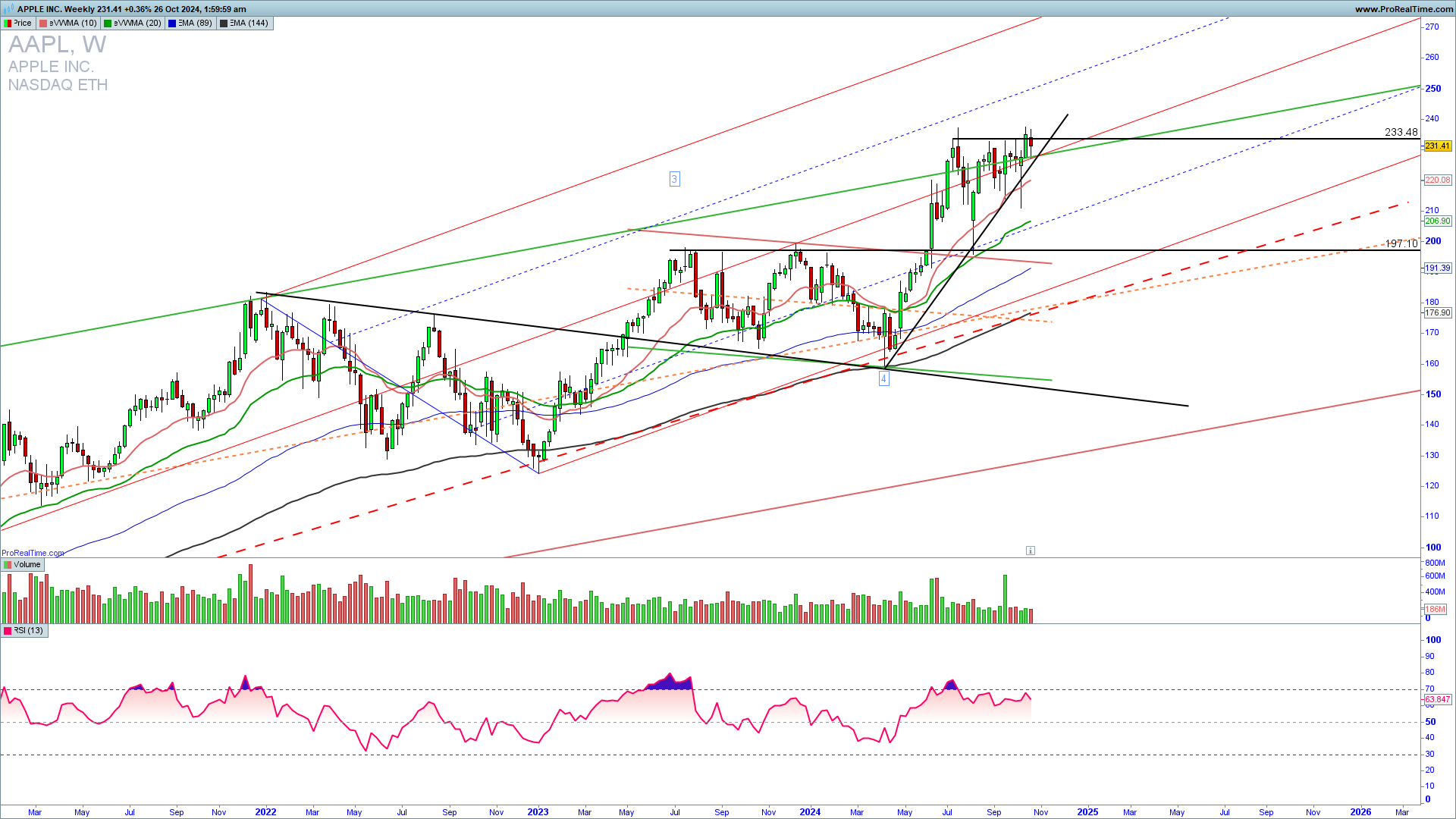
Task: Click the dark EMA (144) color swatch
Action: (224, 24)
